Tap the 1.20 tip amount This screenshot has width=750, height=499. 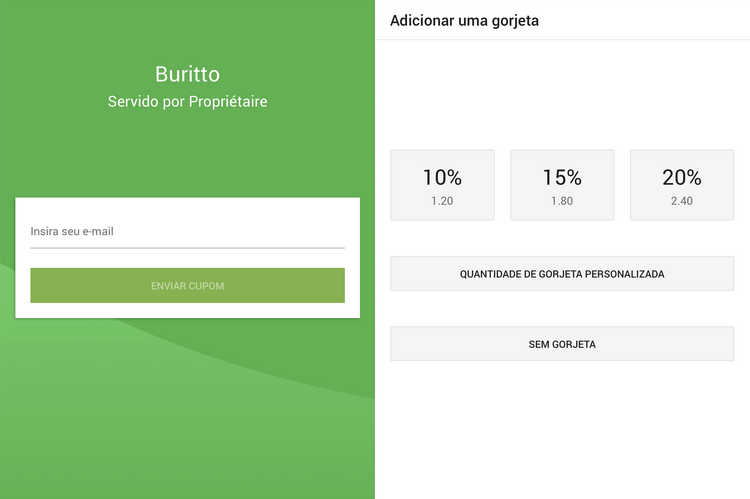click(442, 202)
